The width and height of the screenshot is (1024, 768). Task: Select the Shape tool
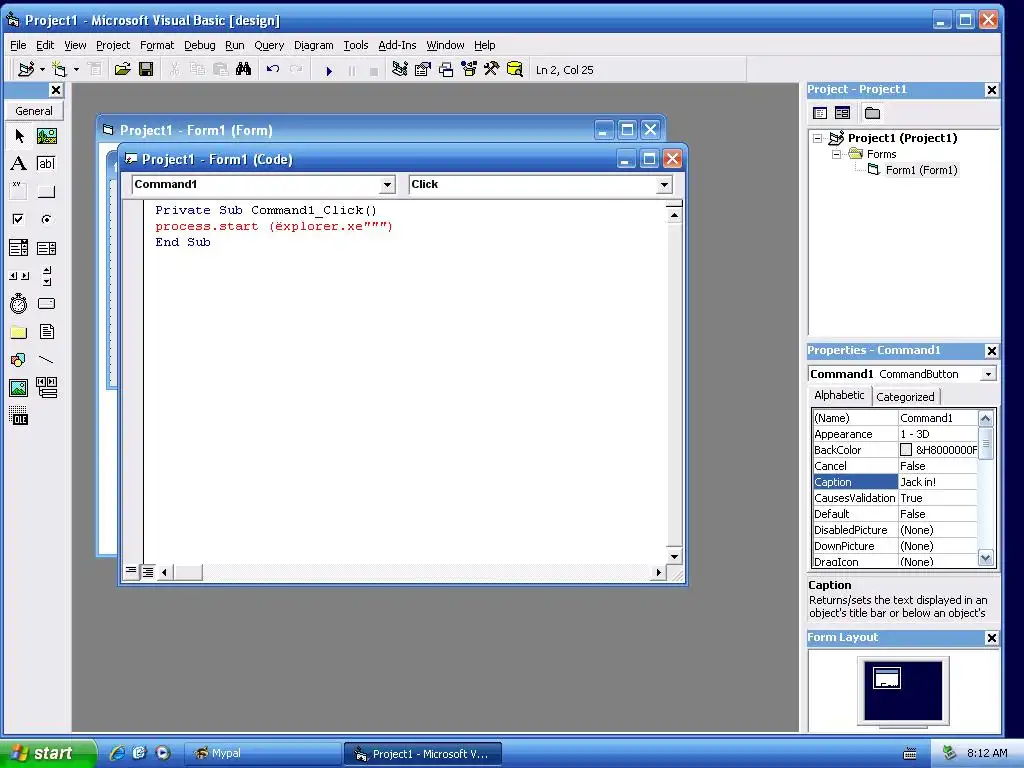(x=19, y=360)
